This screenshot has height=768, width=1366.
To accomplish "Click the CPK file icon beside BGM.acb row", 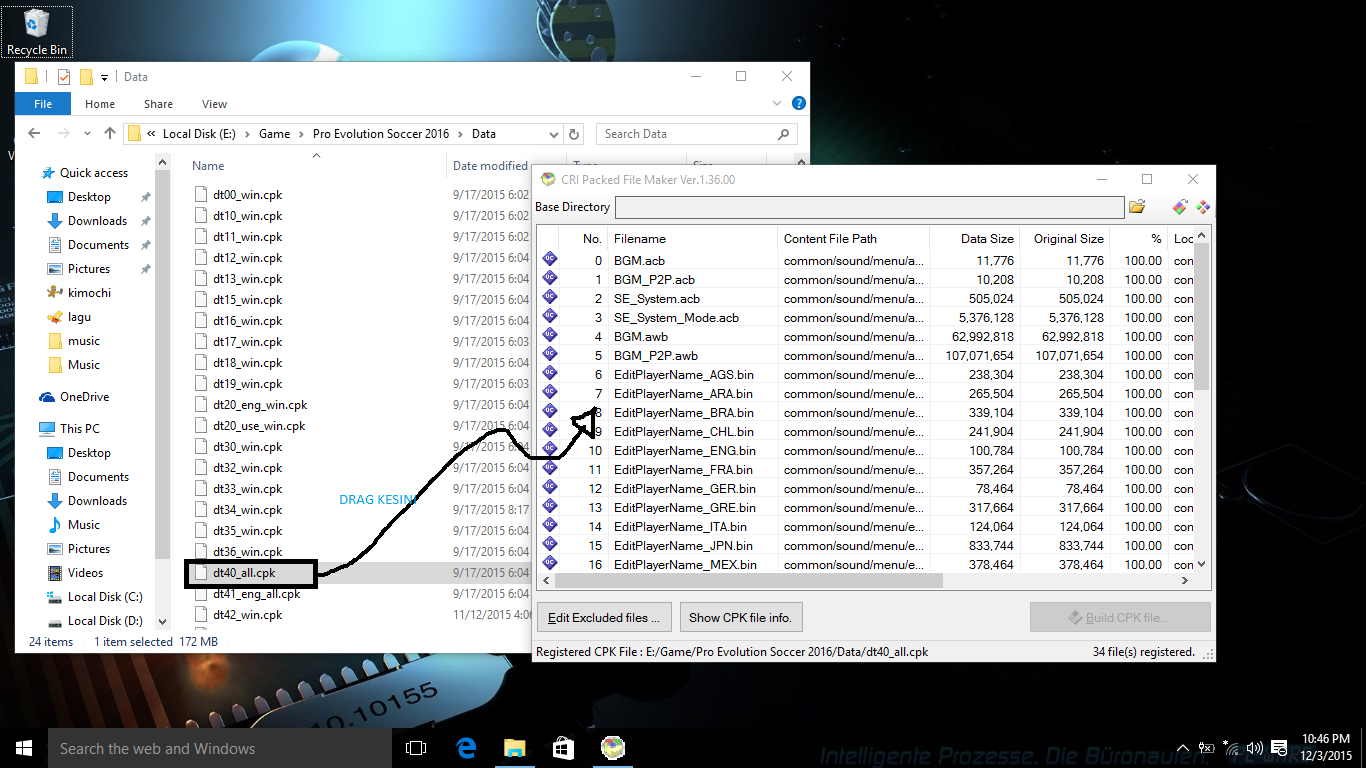I will [x=549, y=260].
